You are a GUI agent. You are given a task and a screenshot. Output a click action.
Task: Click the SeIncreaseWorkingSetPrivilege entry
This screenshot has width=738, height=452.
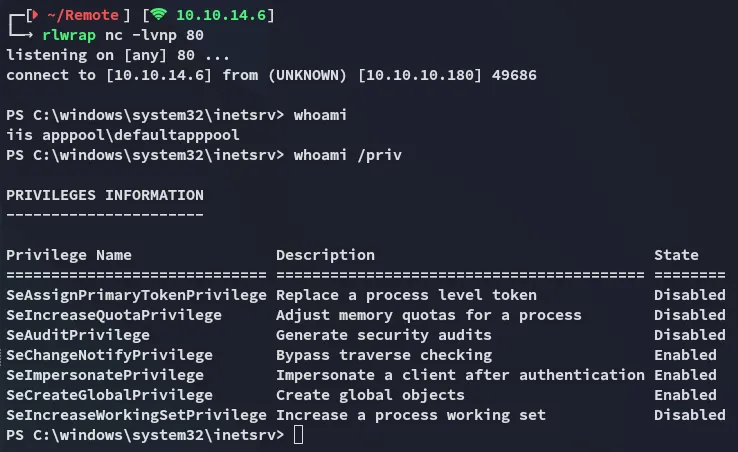click(x=136, y=415)
